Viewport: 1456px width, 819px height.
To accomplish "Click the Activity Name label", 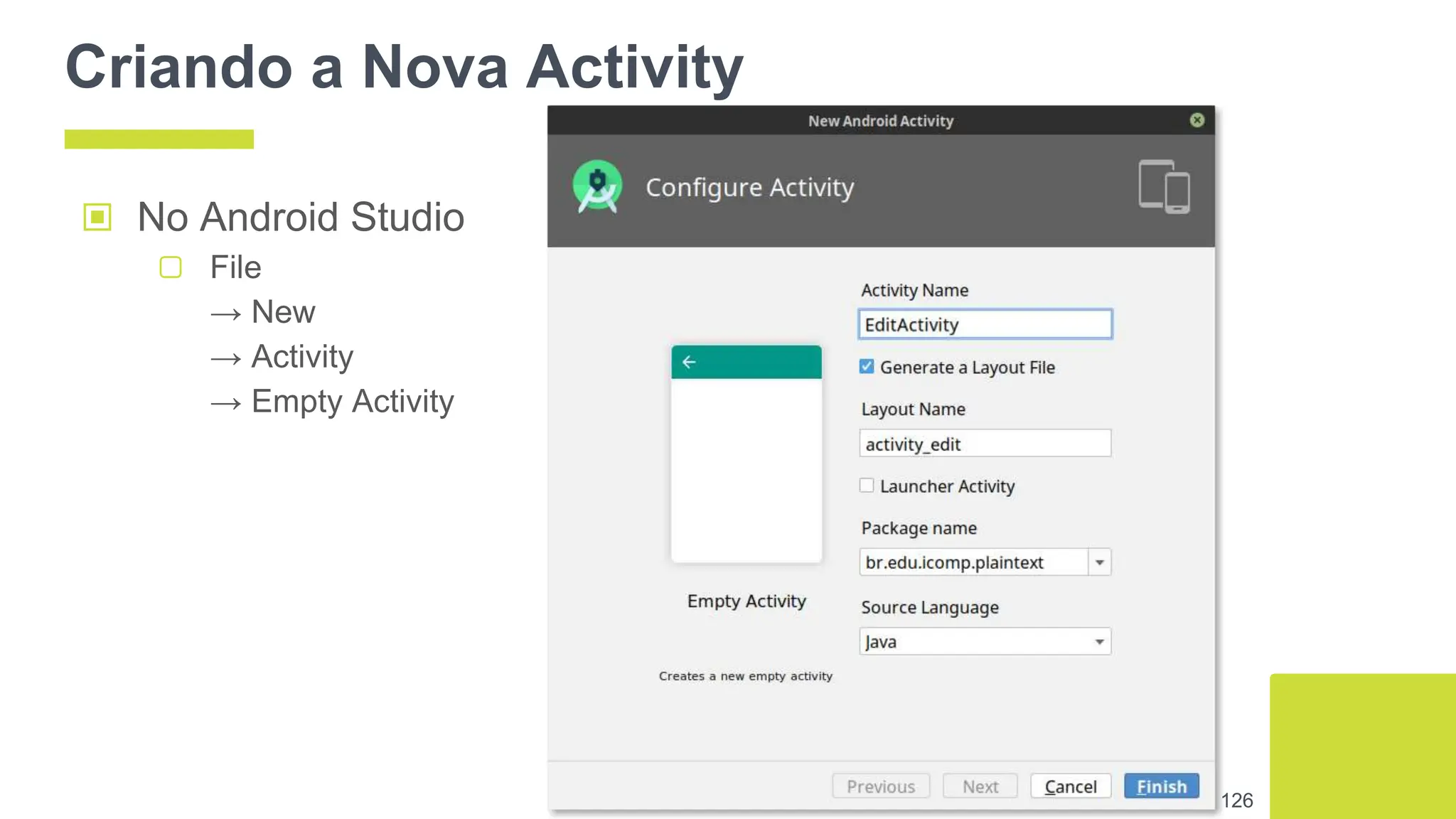I will 914,290.
